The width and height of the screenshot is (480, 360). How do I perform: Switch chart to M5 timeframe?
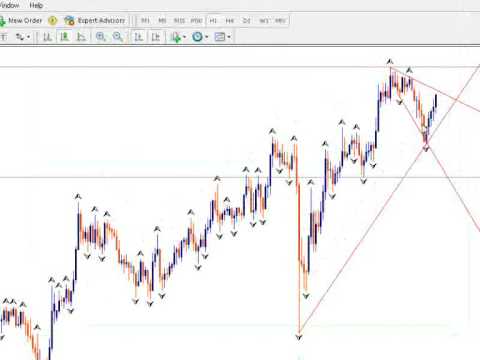click(x=162, y=21)
